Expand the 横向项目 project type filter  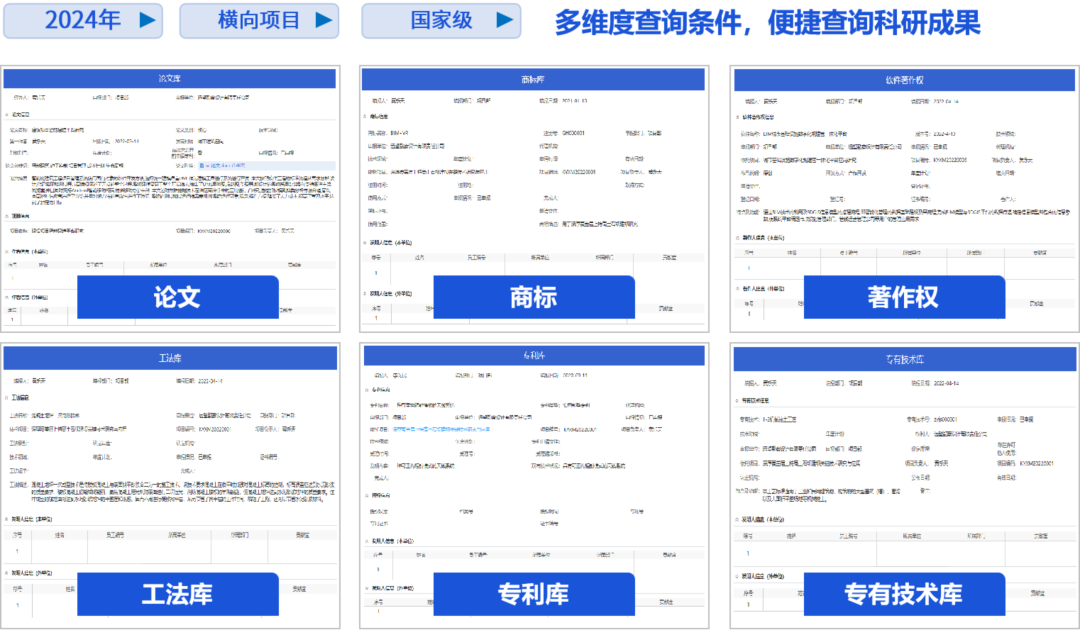click(x=259, y=20)
